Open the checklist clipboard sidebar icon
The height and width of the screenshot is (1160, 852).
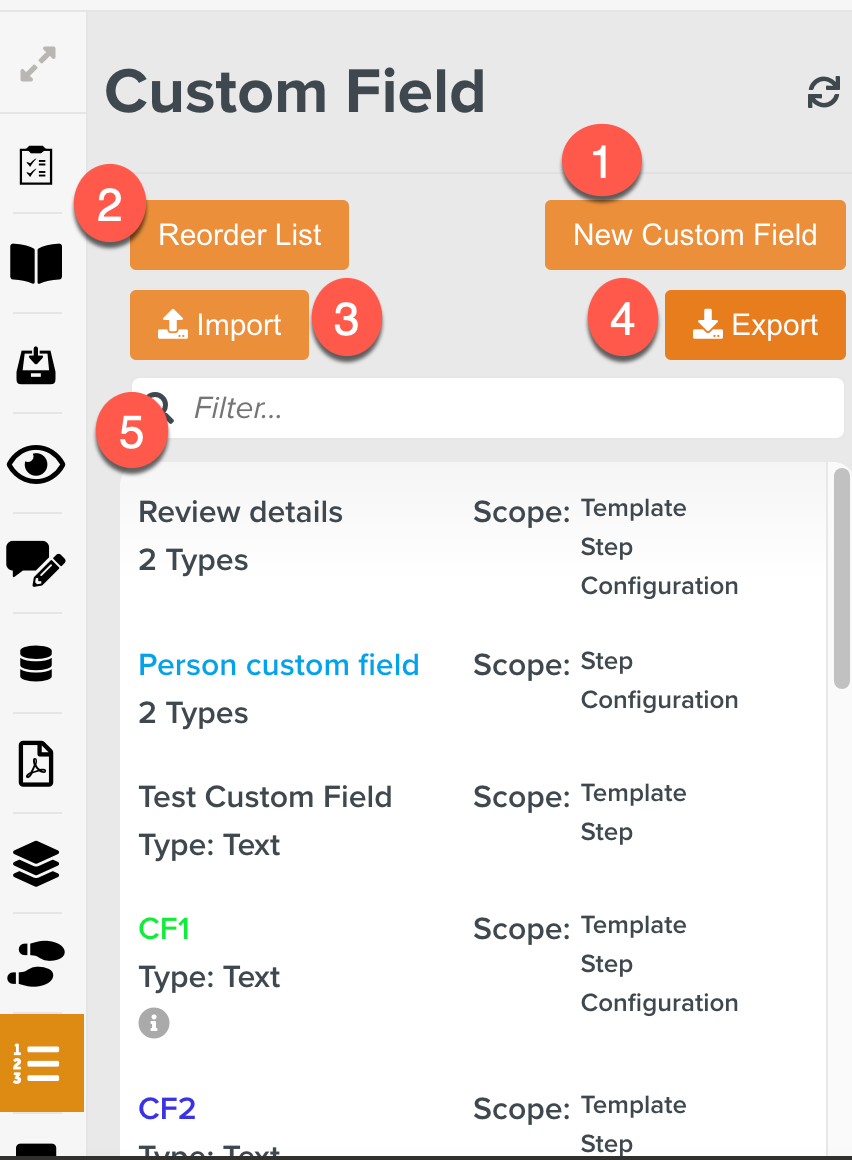(37, 165)
